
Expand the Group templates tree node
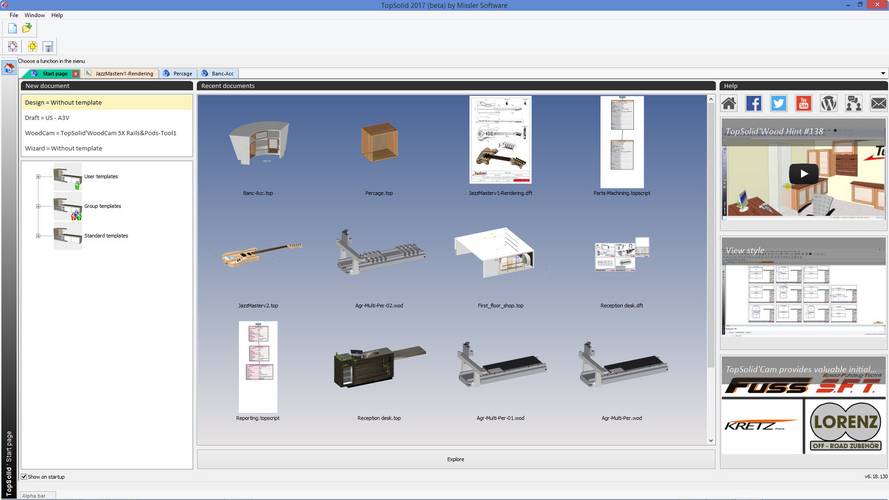click(37, 206)
